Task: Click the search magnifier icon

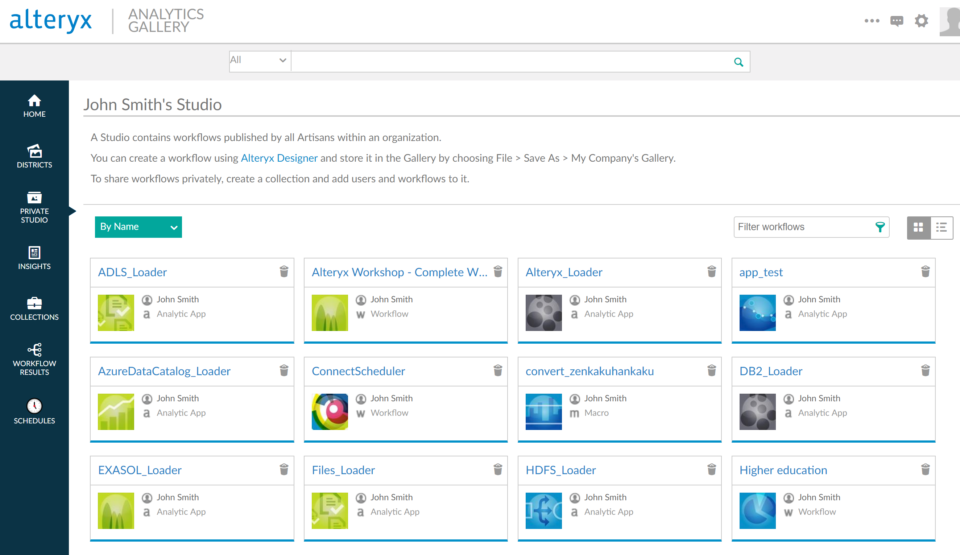Action: tap(738, 62)
